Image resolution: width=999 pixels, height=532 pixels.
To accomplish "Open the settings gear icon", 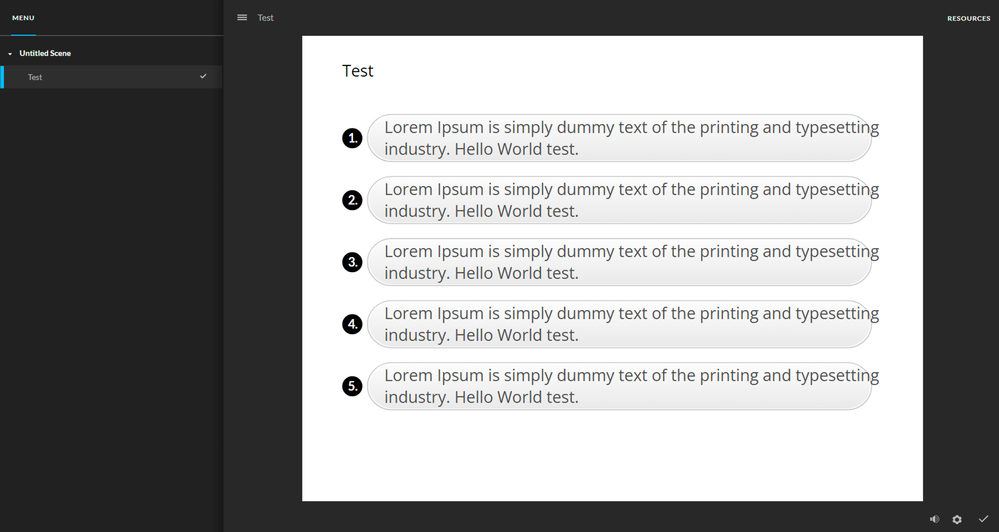I will 957,519.
